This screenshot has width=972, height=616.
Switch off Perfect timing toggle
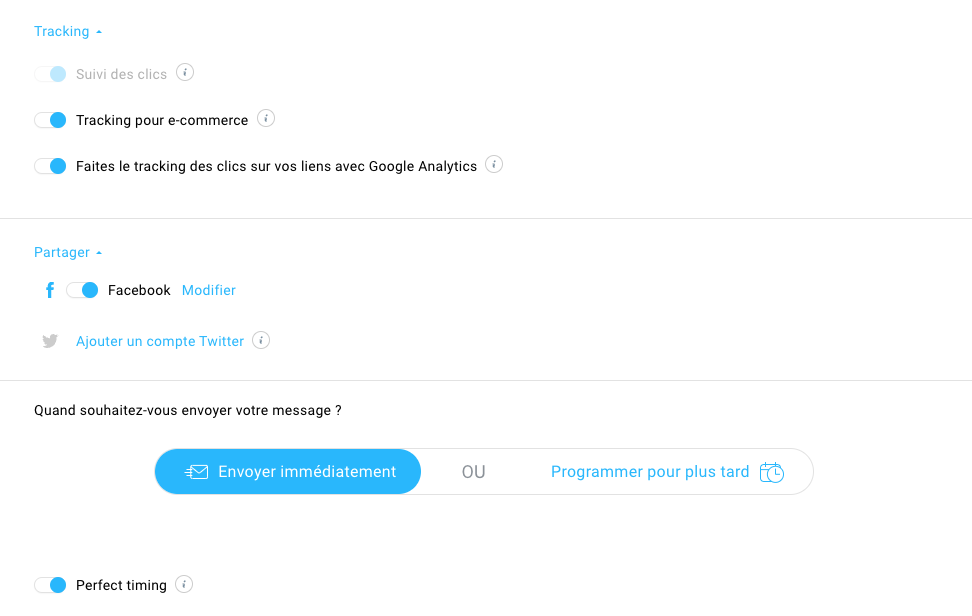point(50,585)
